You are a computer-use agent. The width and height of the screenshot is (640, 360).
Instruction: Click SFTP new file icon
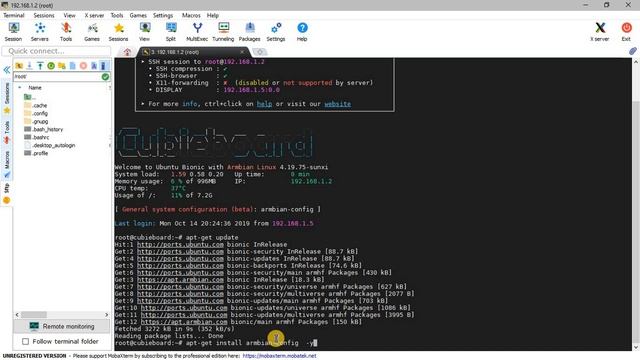73,66
